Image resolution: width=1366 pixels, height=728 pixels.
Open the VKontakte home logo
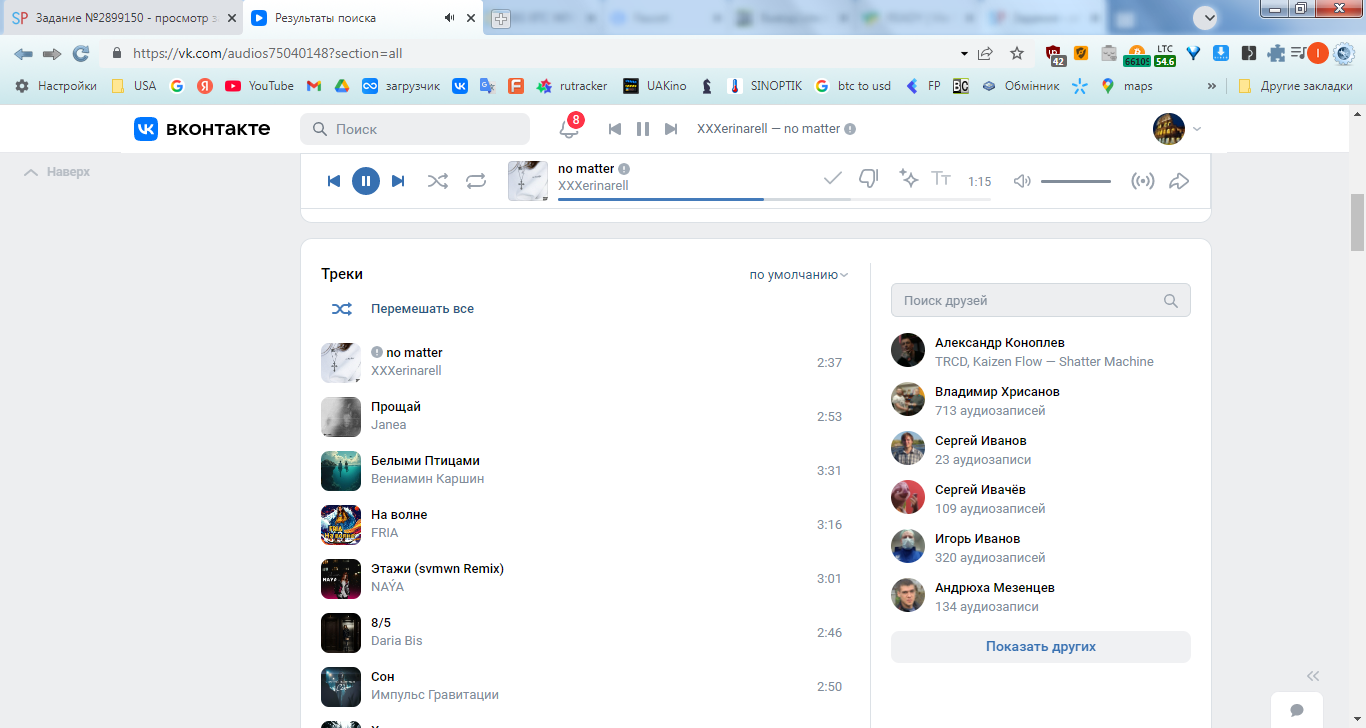tap(202, 128)
